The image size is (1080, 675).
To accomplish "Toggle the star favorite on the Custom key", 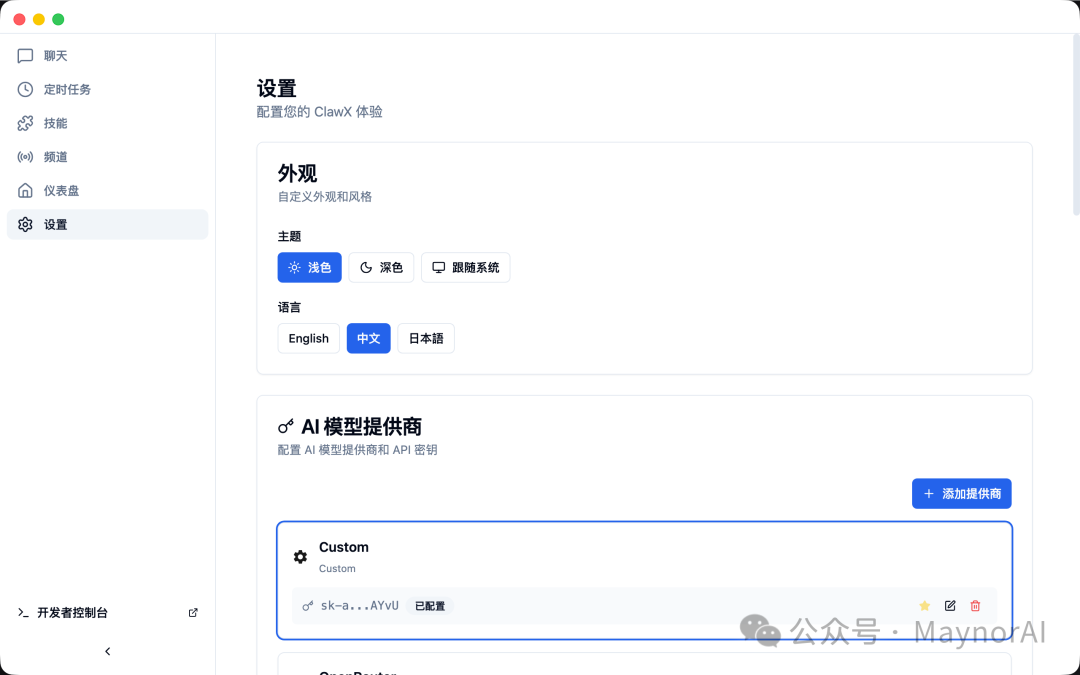I will [924, 606].
